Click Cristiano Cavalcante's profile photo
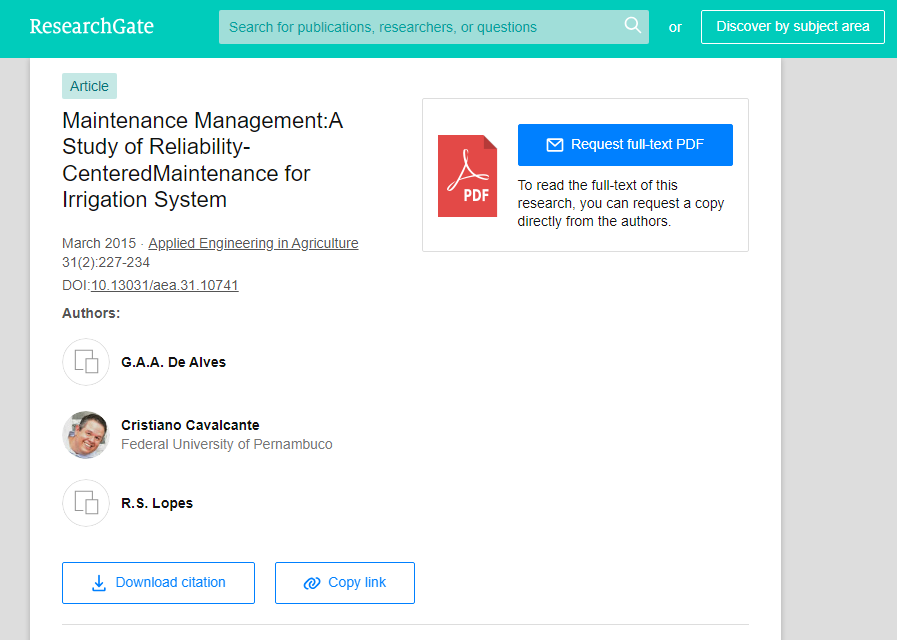Image resolution: width=897 pixels, height=640 pixels. [x=86, y=435]
